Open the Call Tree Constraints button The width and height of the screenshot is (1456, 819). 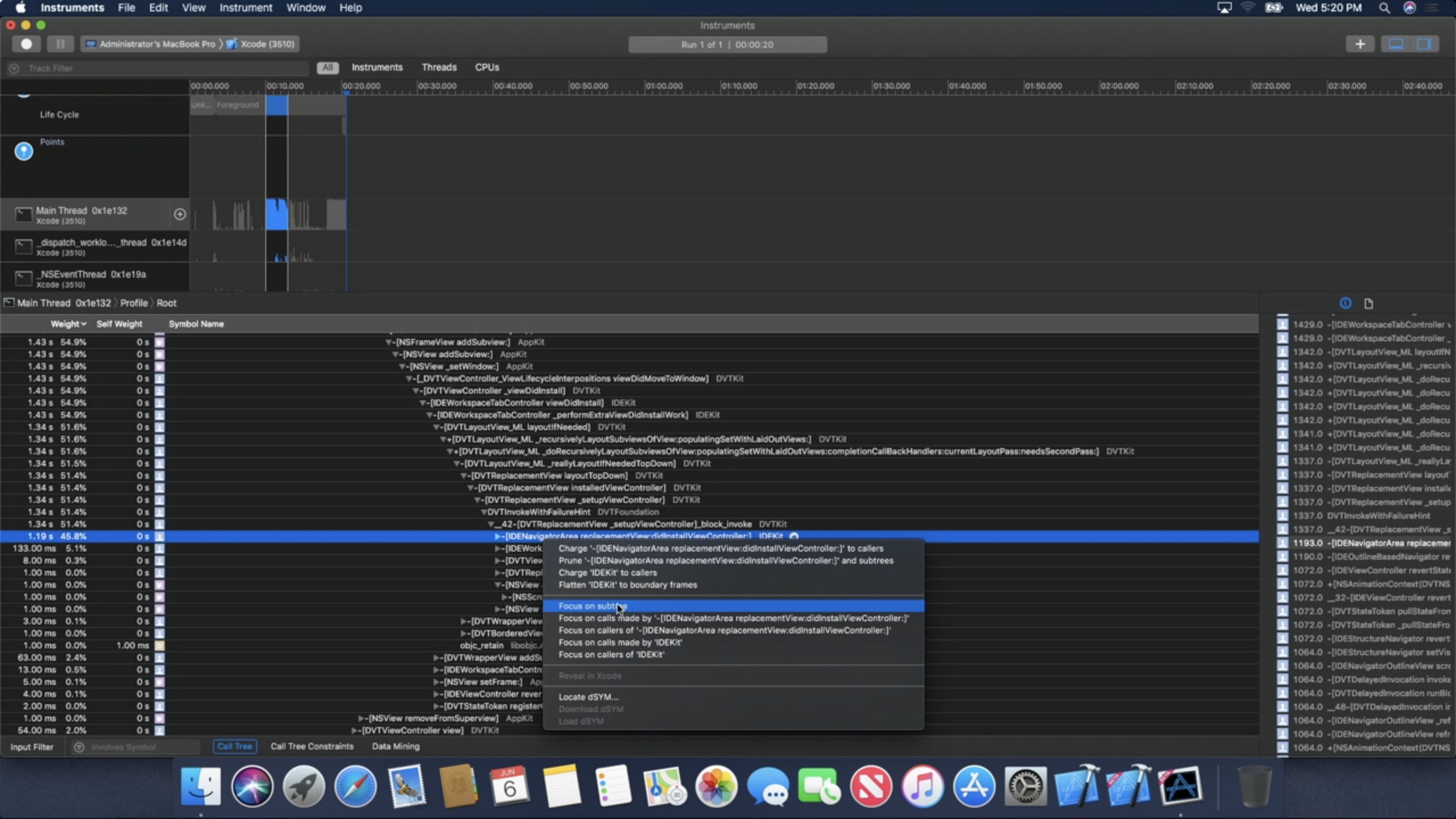click(x=312, y=746)
